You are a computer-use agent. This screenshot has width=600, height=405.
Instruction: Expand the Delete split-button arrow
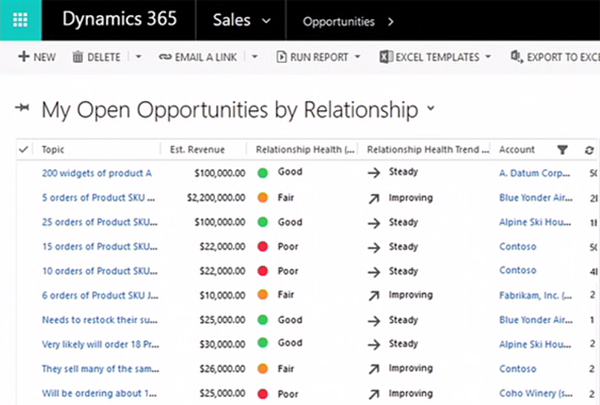138,57
